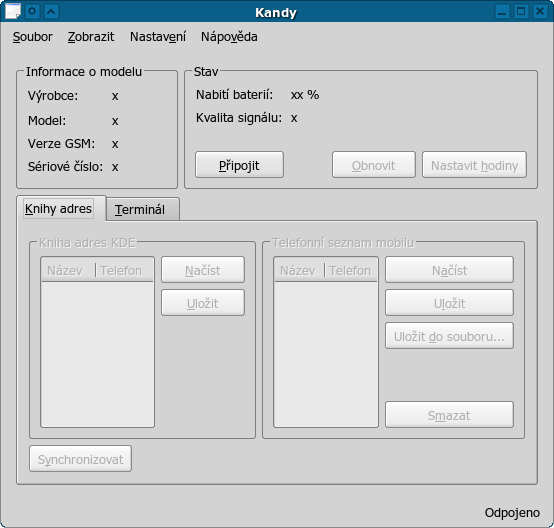This screenshot has width=554, height=528.
Task: Click the Nastavit hodiny button
Action: coord(474,165)
